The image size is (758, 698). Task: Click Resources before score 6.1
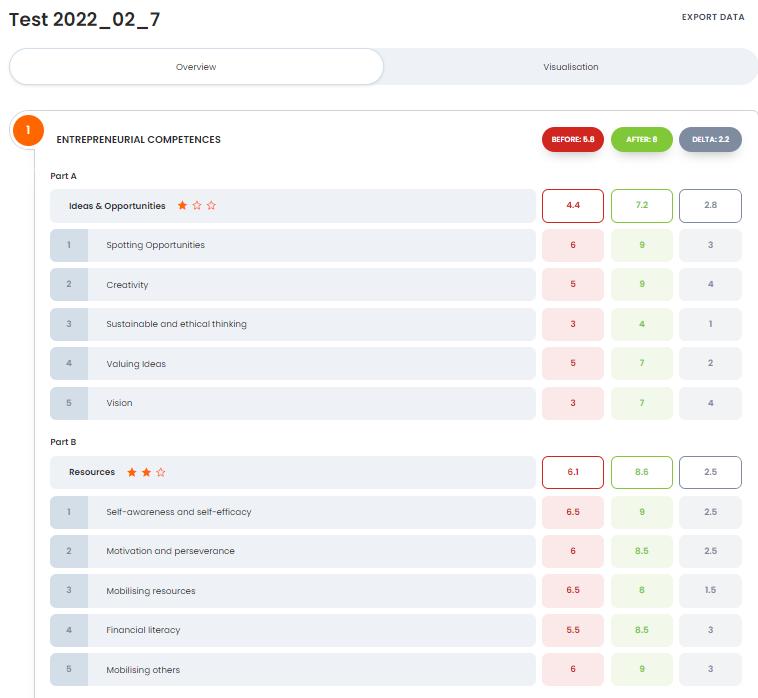point(573,472)
